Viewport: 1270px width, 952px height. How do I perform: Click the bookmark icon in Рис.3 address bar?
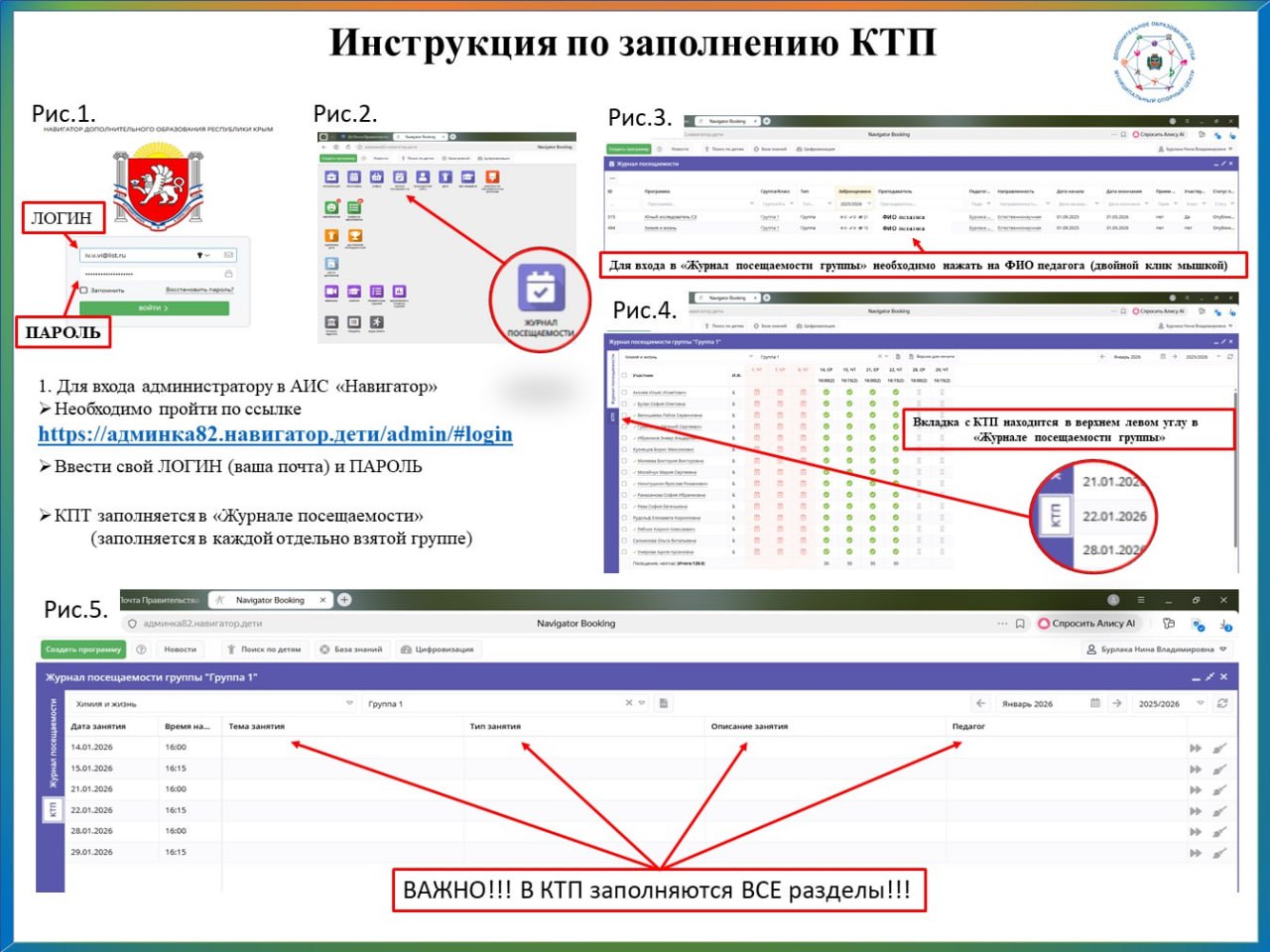click(1123, 134)
